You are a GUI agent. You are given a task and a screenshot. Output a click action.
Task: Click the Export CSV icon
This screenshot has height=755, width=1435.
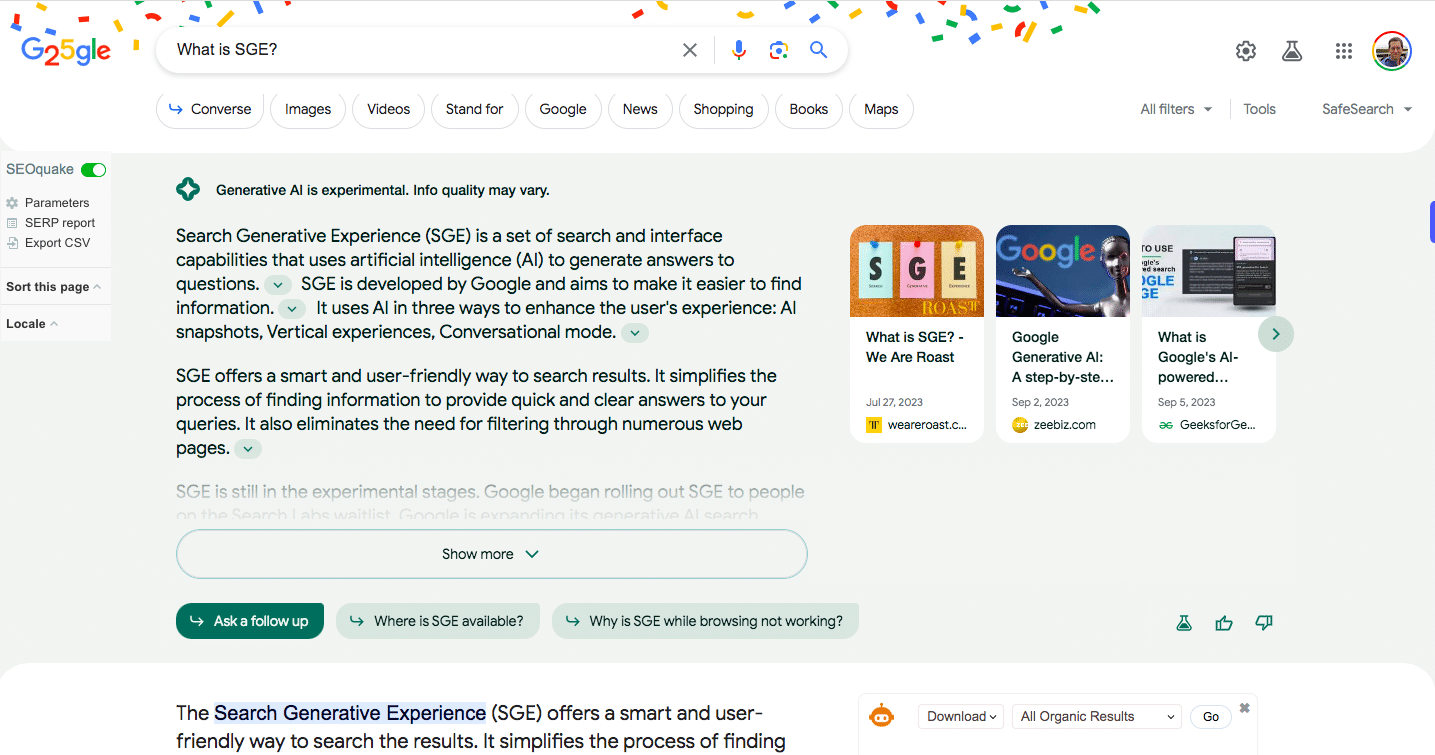click(12, 243)
